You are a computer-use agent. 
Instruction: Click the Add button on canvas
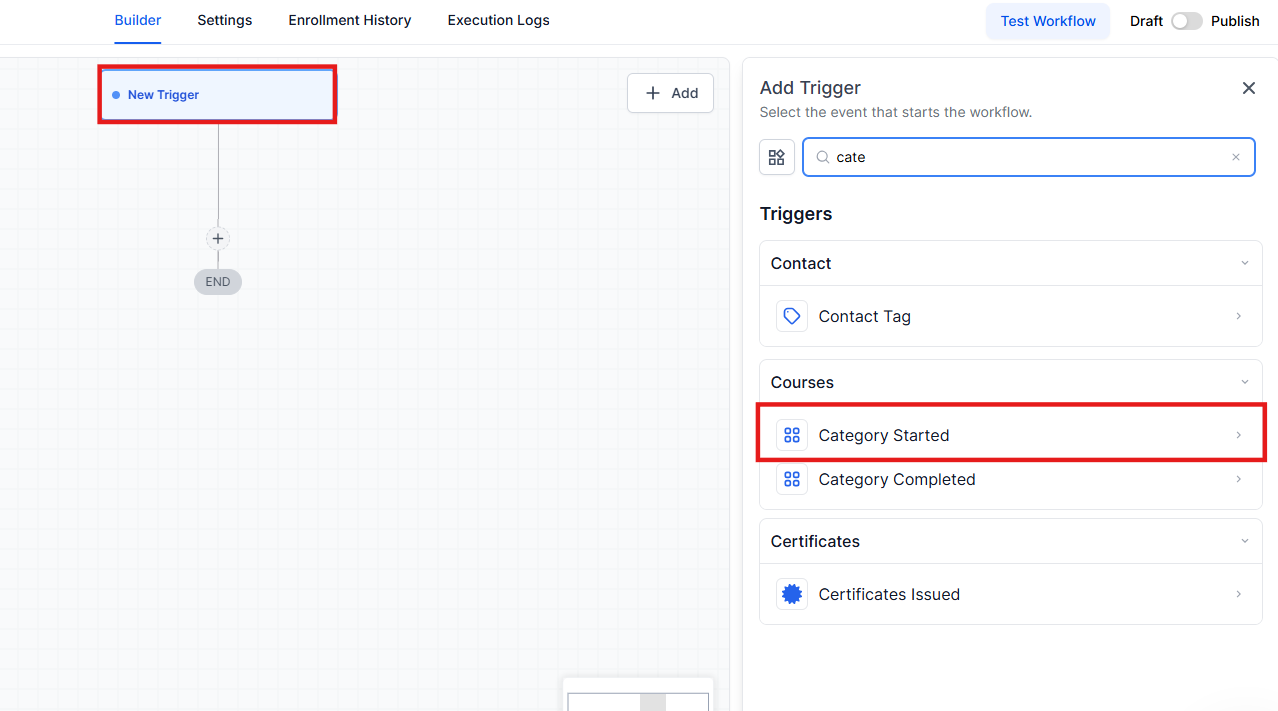(x=670, y=93)
